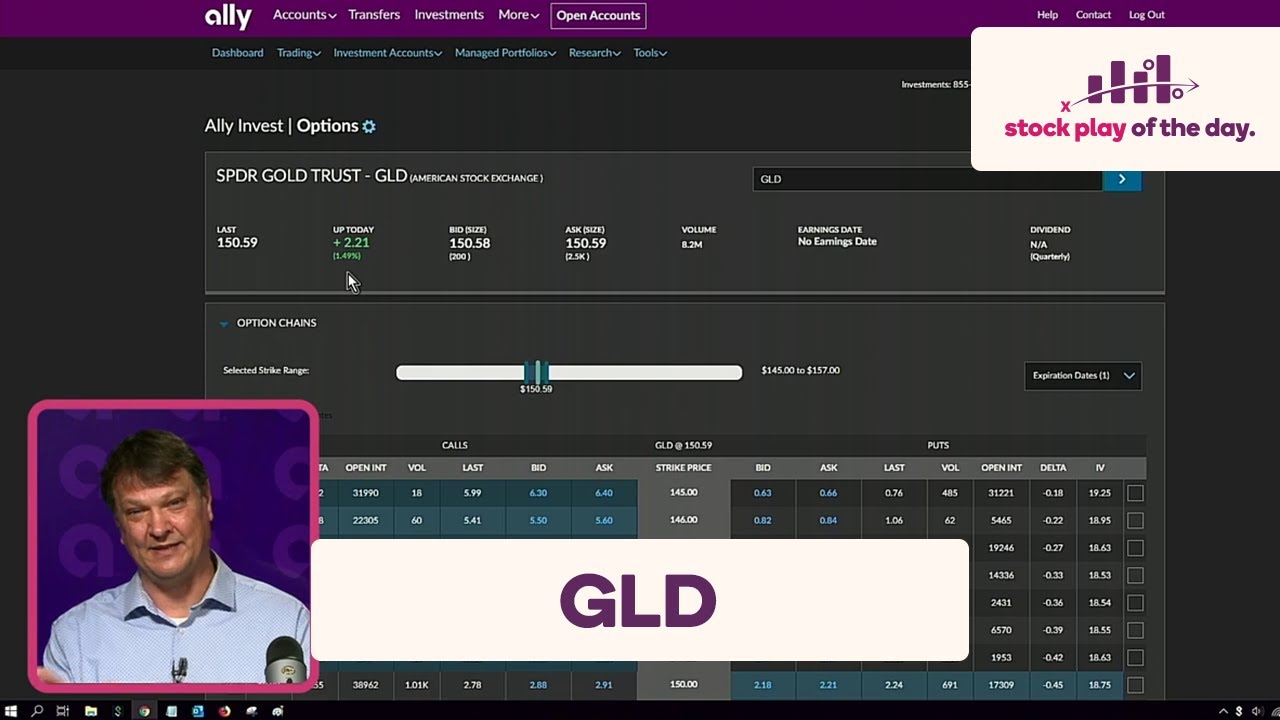Check the box for the 150.00 strike row
This screenshot has width=1280, height=720.
[x=1135, y=686]
